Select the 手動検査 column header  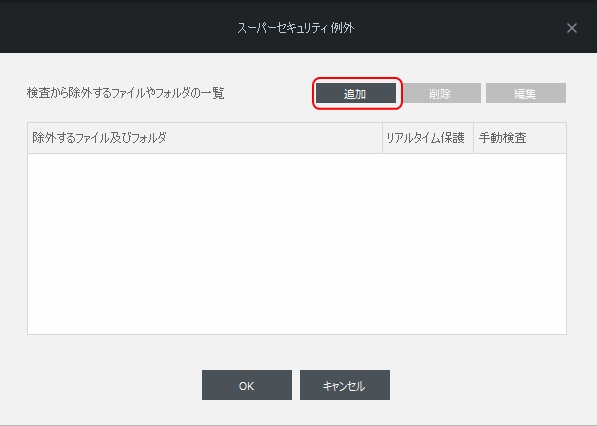(520, 138)
